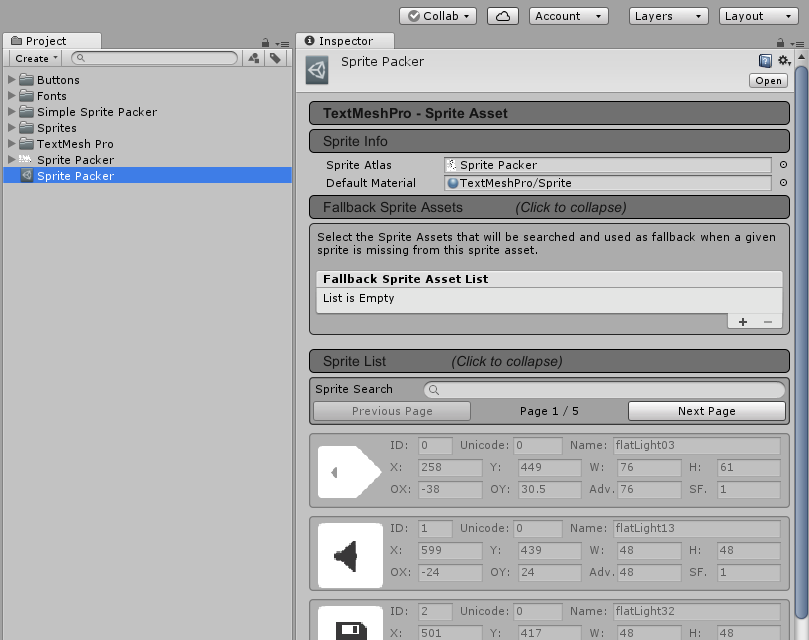Click the Sprite Search field
809x640 pixels.
604,390
